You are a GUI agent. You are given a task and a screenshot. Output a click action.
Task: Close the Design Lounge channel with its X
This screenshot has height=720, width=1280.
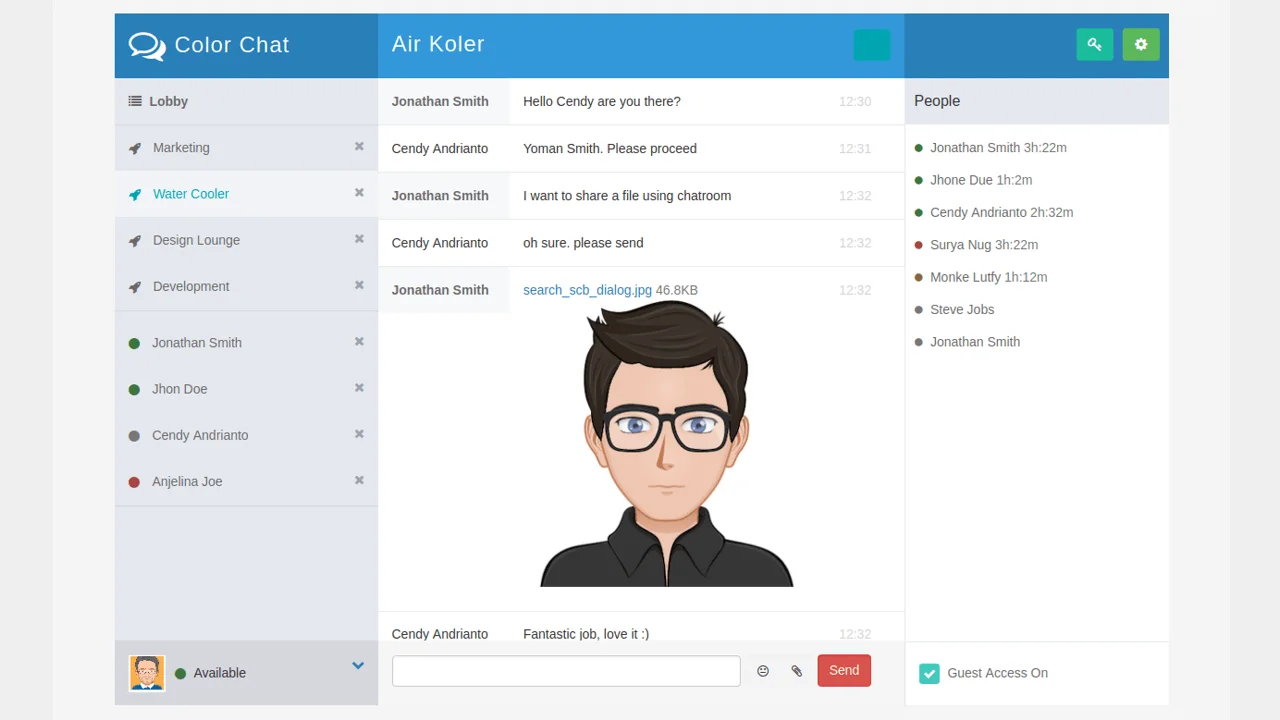tap(359, 239)
